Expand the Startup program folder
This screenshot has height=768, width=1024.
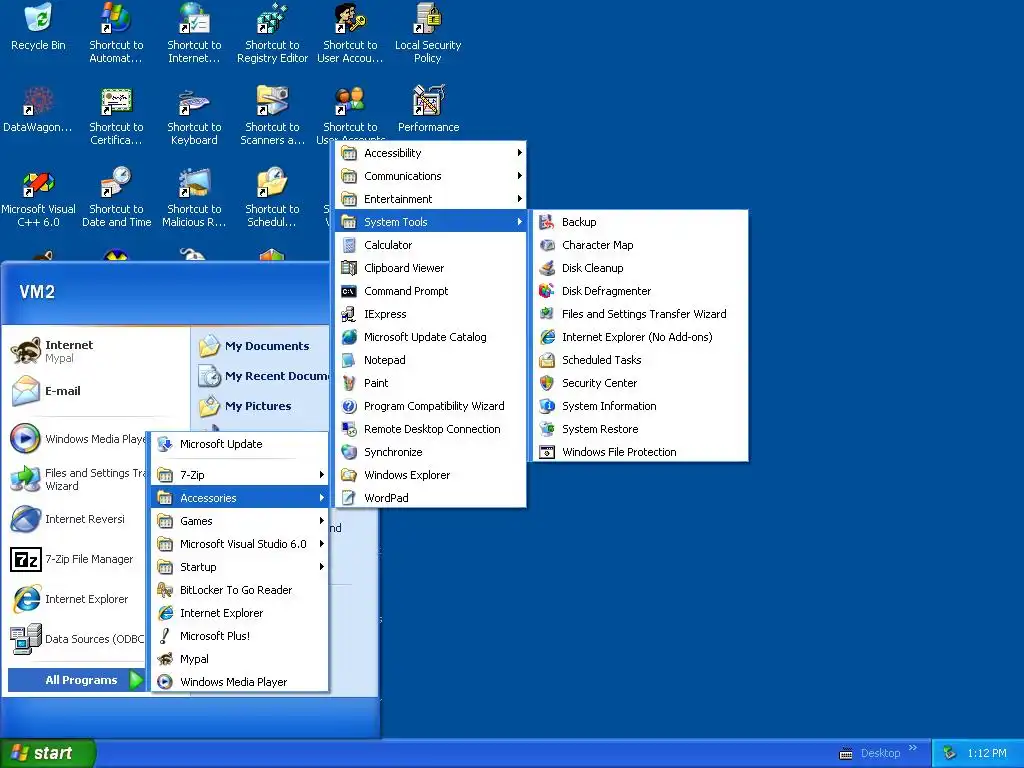coord(240,567)
